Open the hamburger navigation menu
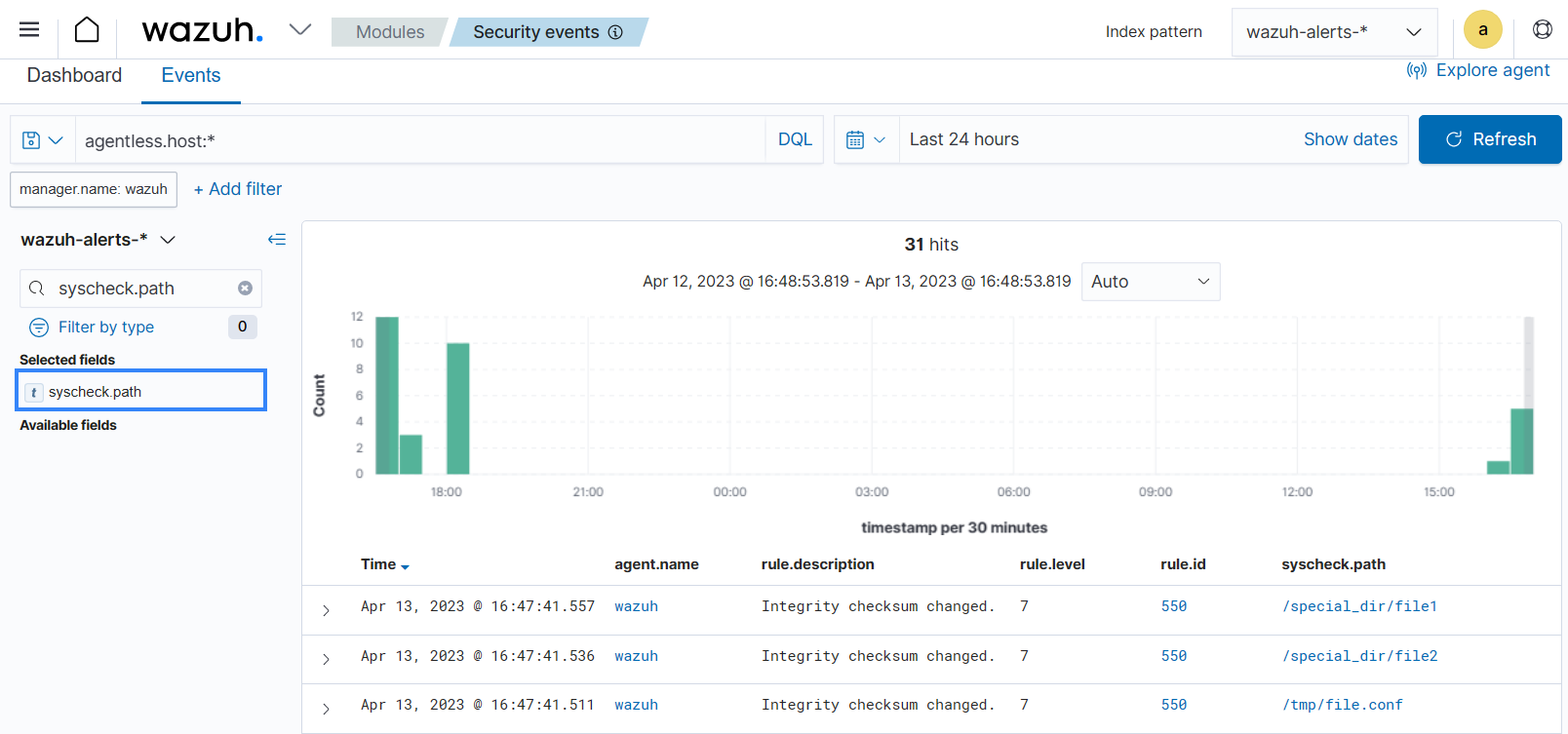The height and width of the screenshot is (734, 1568). [x=29, y=29]
